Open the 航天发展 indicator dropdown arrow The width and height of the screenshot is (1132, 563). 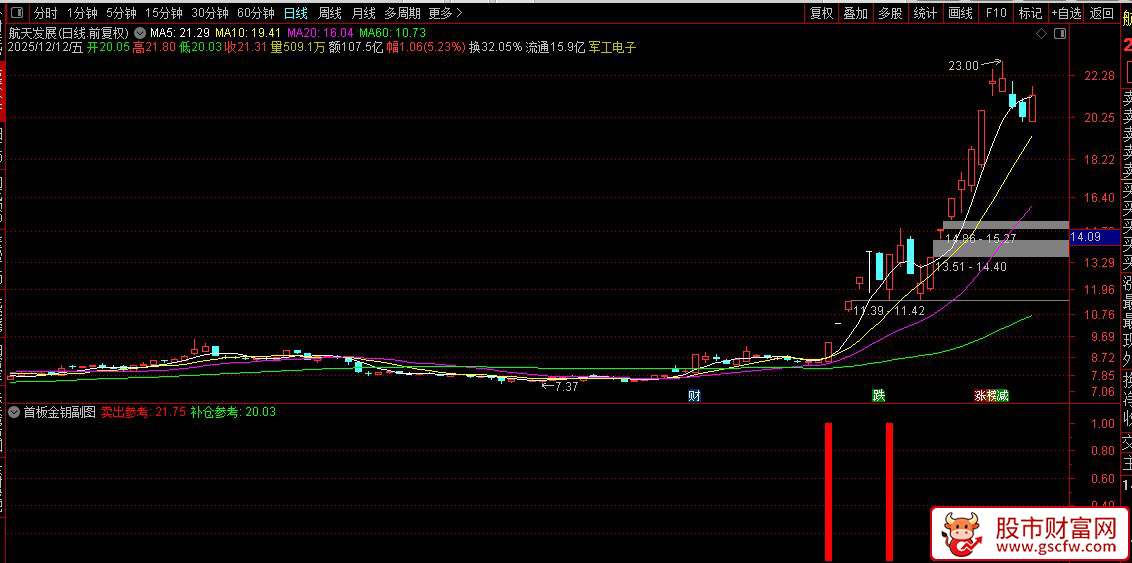(139, 33)
